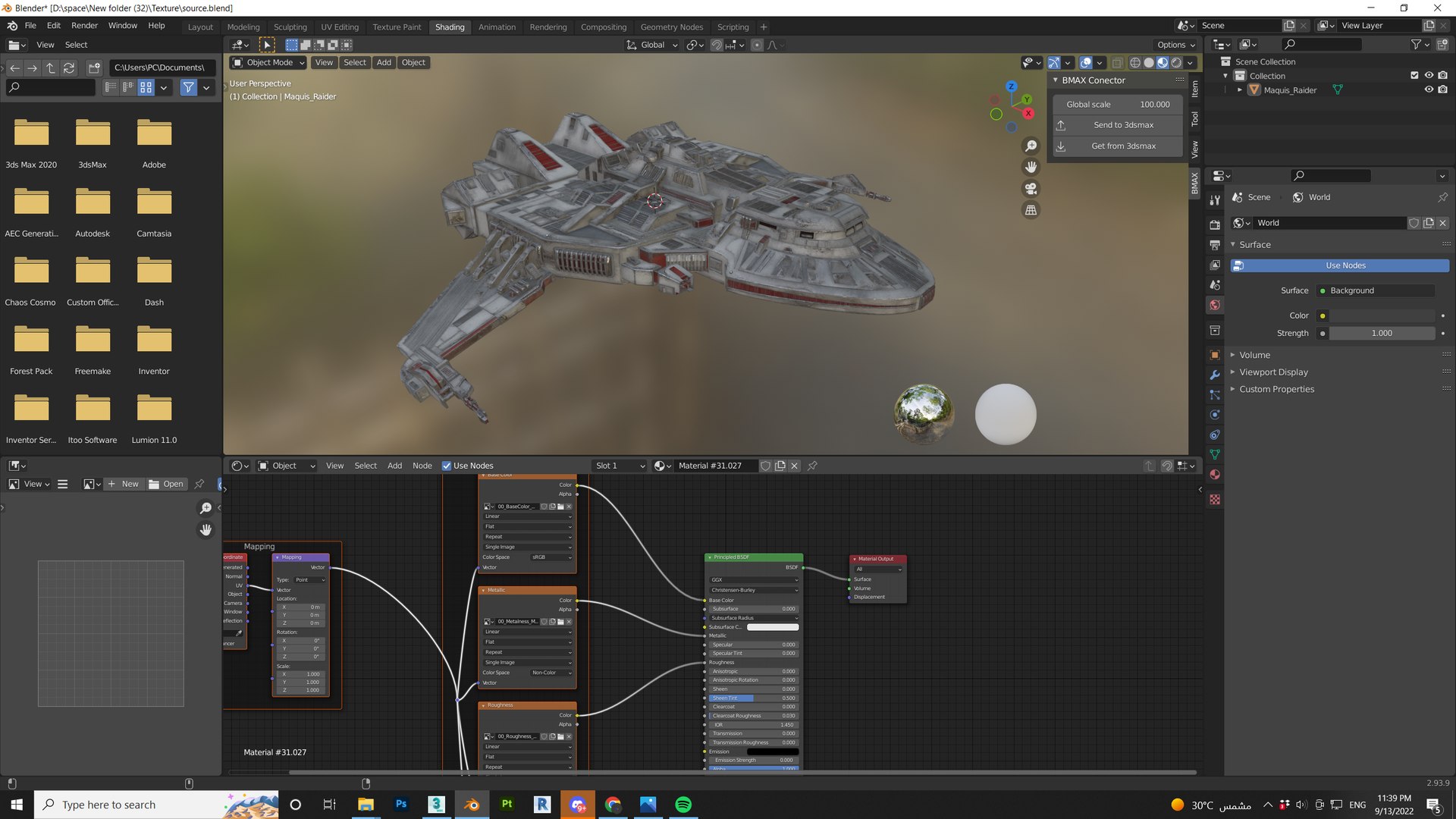
Task: Toggle proportional editing icon
Action: coord(757,45)
